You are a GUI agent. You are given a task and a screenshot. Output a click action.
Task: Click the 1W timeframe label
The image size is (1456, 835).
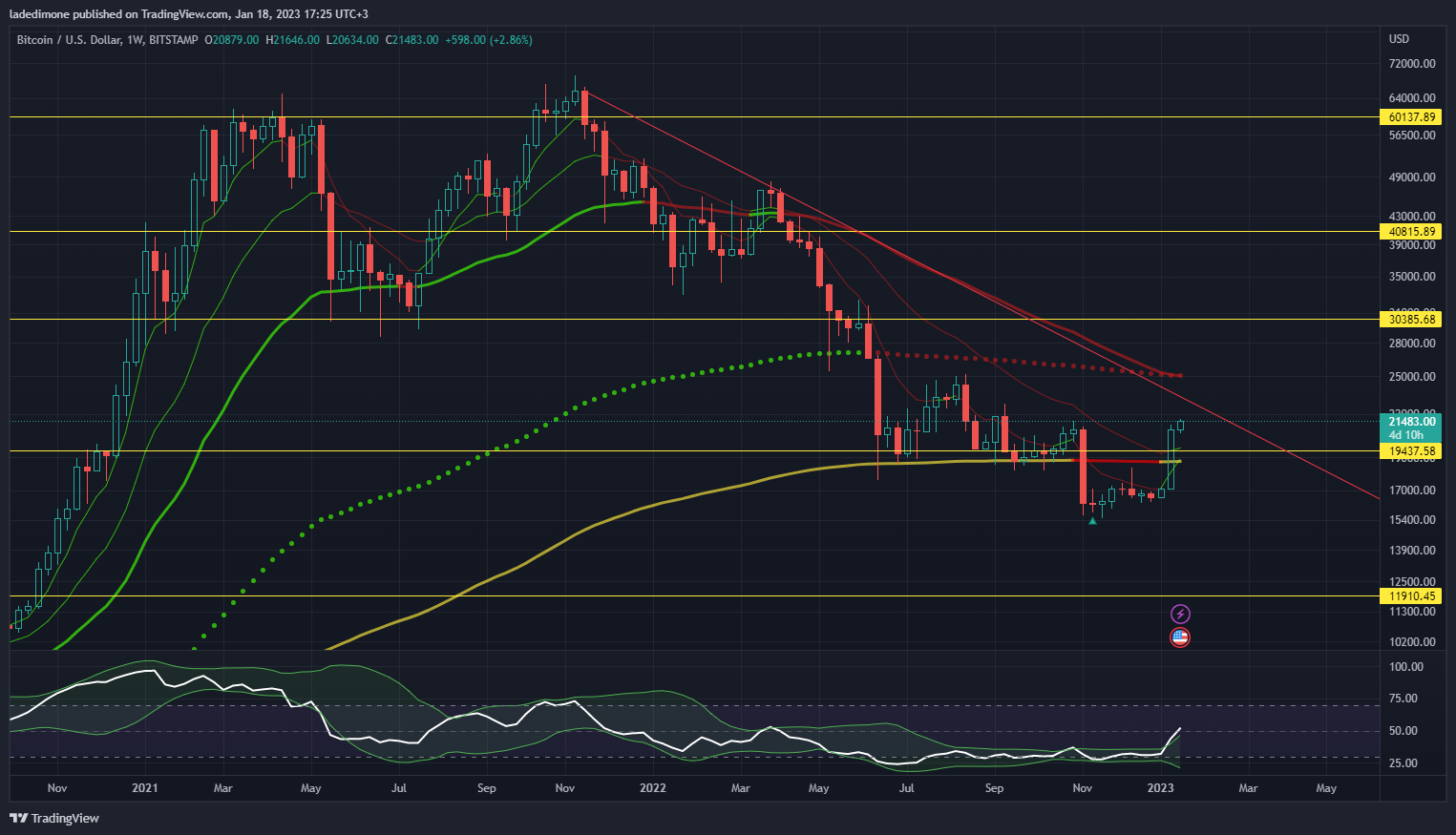[135, 40]
